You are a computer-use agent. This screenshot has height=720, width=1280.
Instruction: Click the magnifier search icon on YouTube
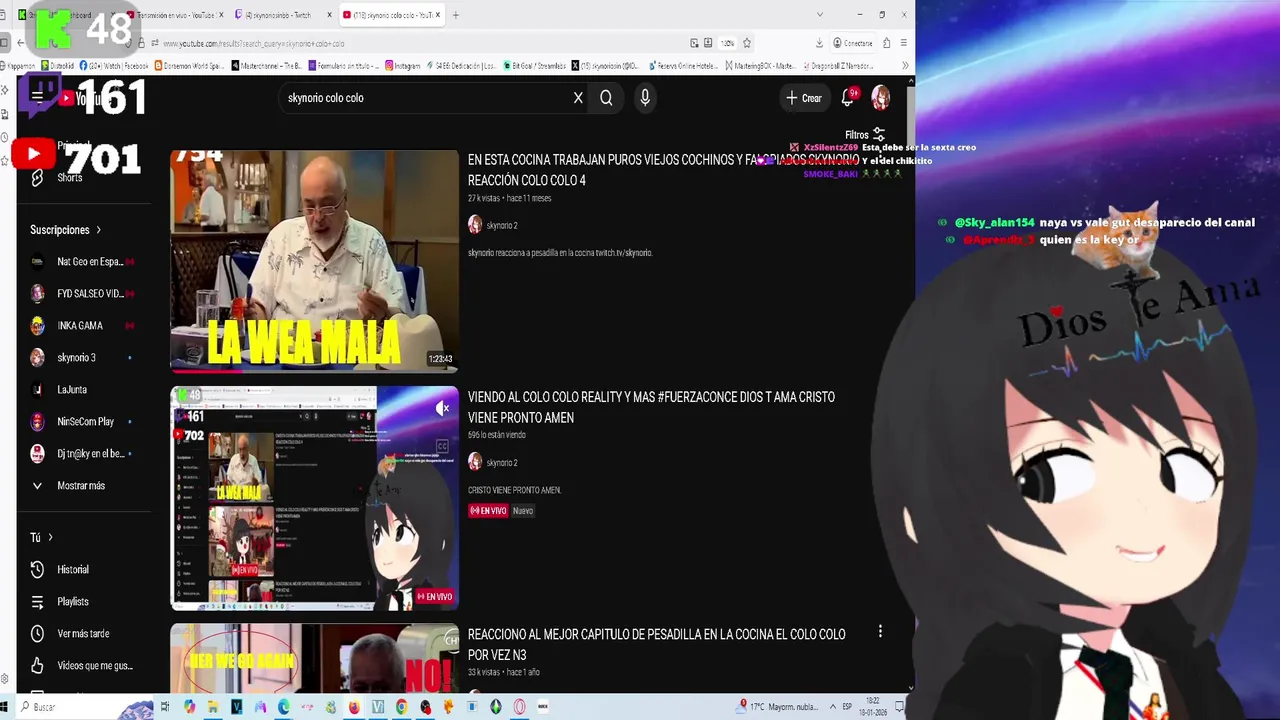click(x=606, y=98)
